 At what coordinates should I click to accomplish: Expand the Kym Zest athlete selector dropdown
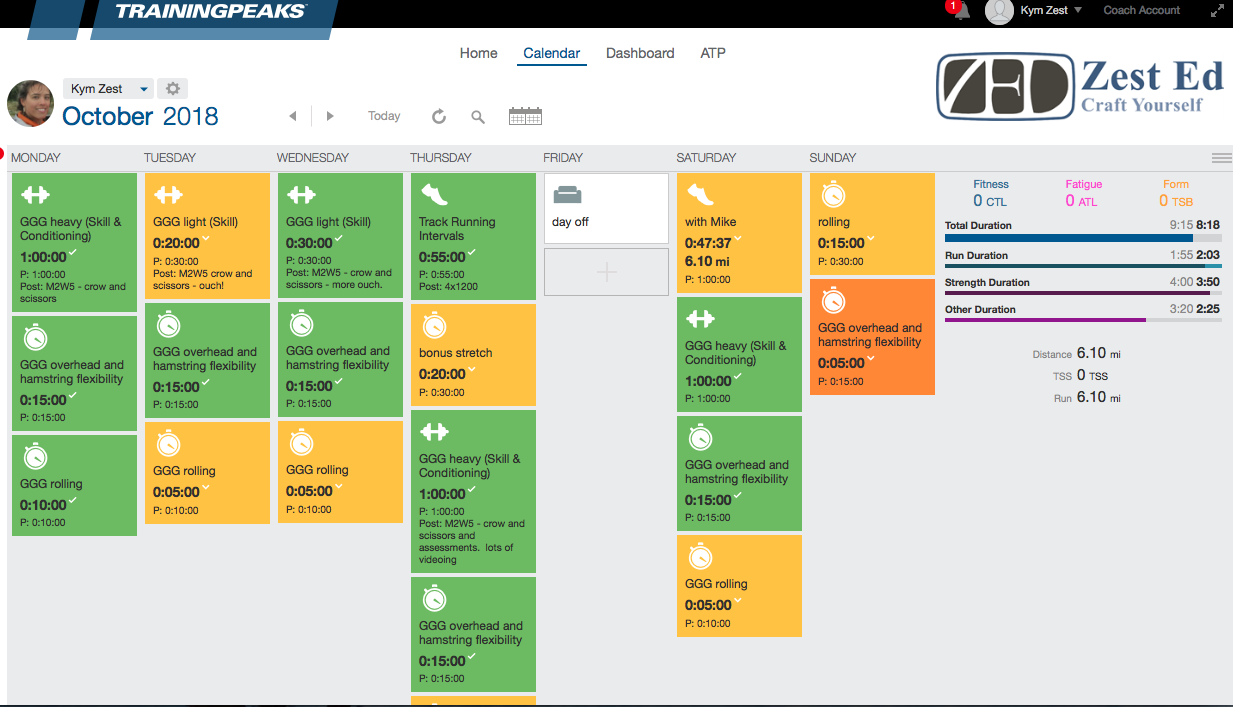click(x=144, y=89)
